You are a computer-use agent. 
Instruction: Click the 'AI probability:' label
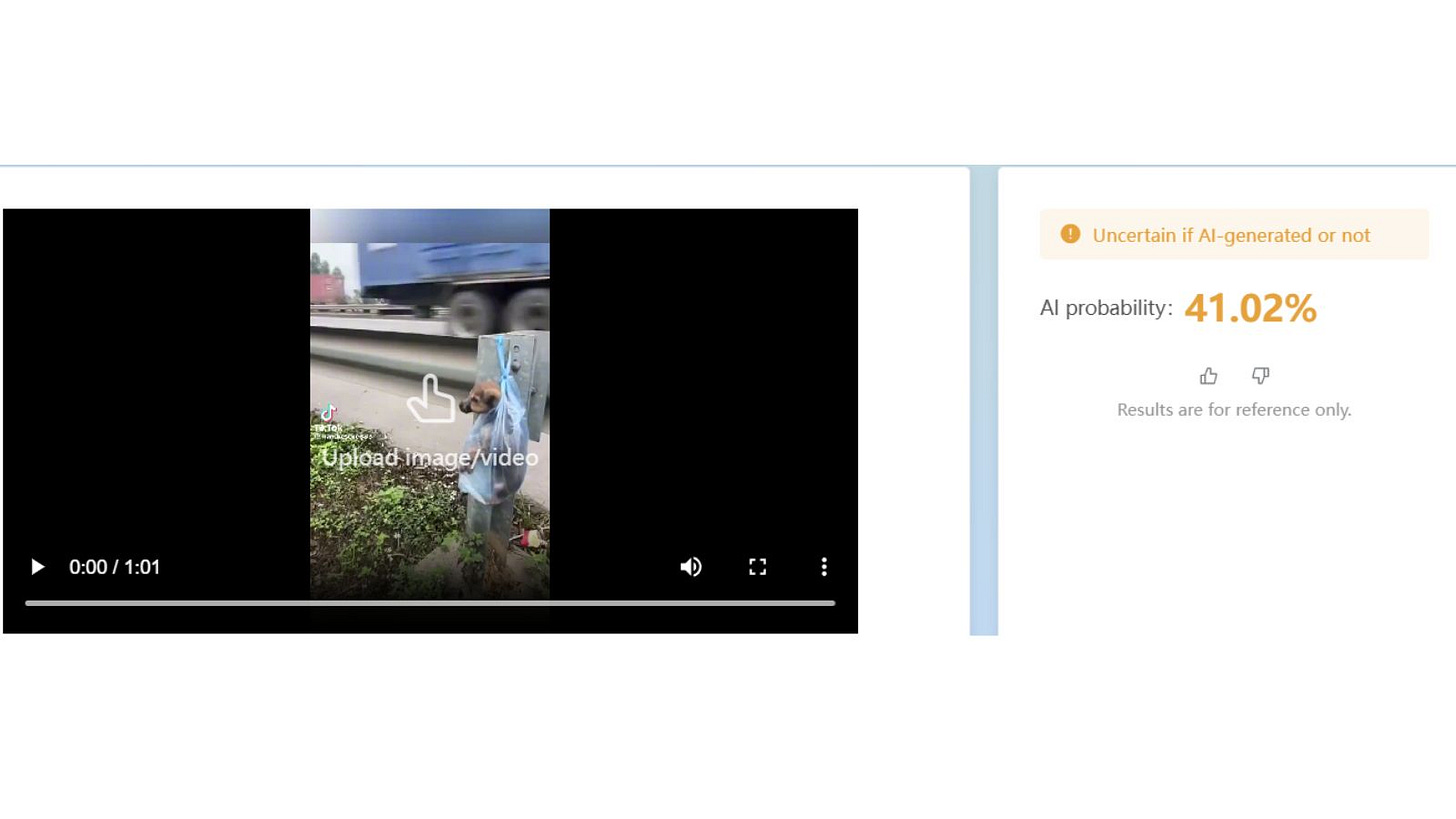pos(1106,308)
